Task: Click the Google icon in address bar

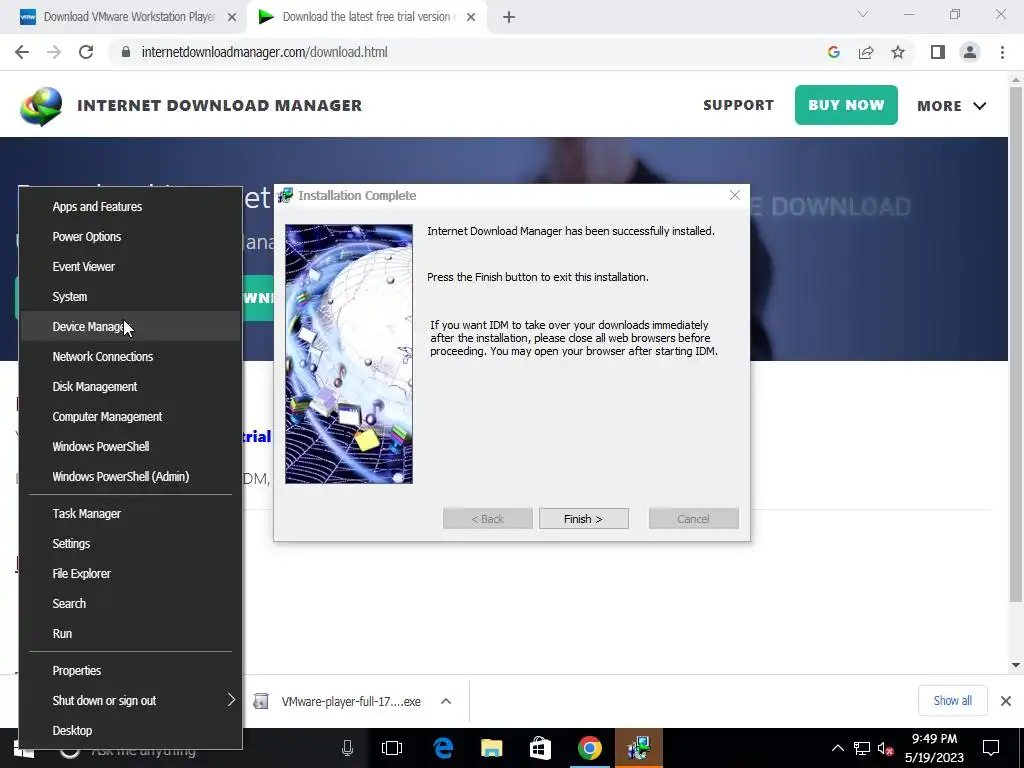Action: pyautogui.click(x=833, y=52)
